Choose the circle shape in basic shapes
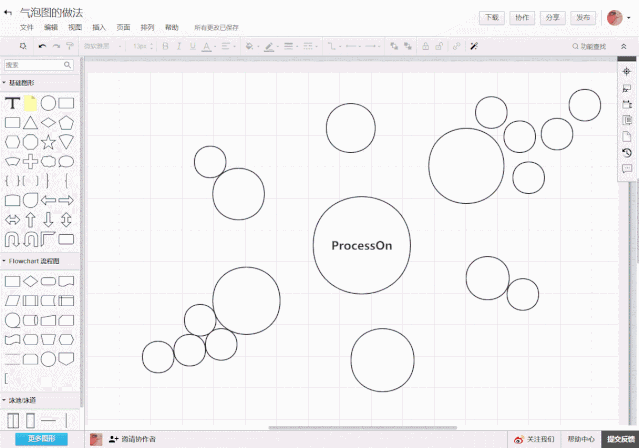Screen dimensions: 639x448 (x=48, y=103)
